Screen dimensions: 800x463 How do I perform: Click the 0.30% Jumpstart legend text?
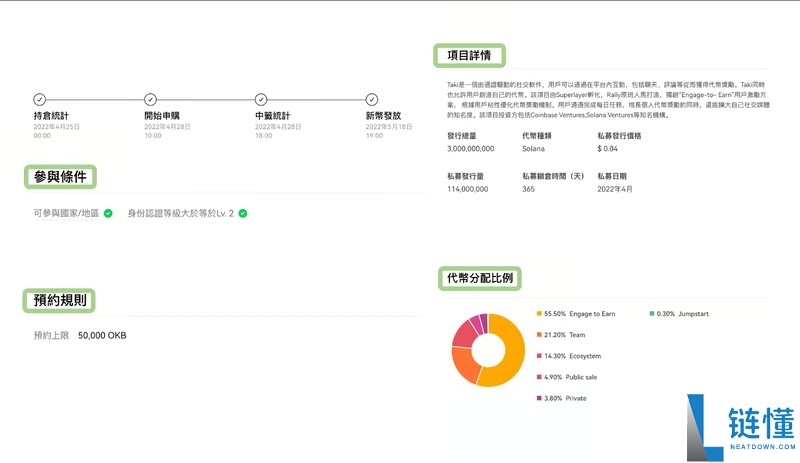[x=683, y=313]
